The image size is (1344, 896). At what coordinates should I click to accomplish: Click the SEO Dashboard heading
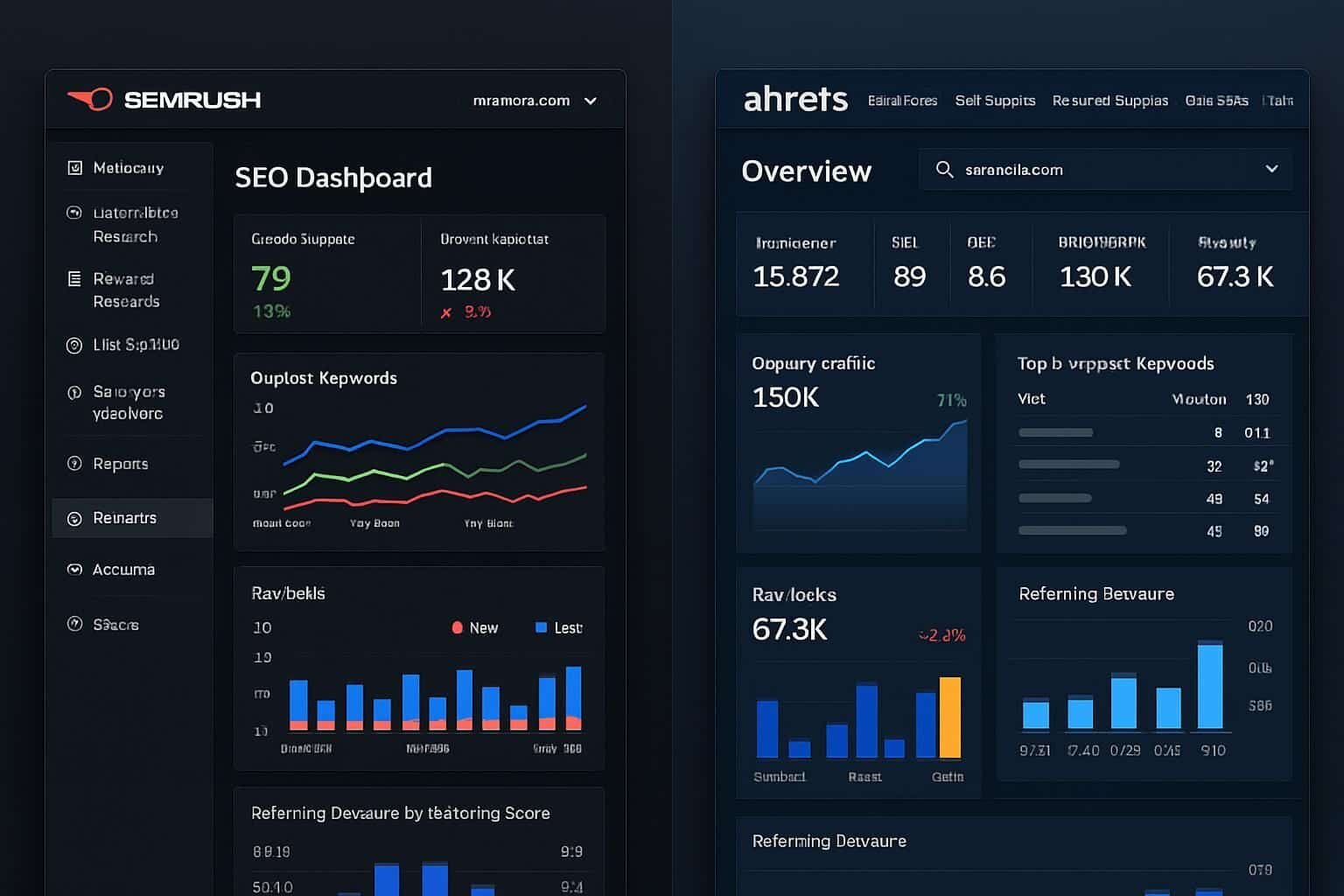(333, 178)
